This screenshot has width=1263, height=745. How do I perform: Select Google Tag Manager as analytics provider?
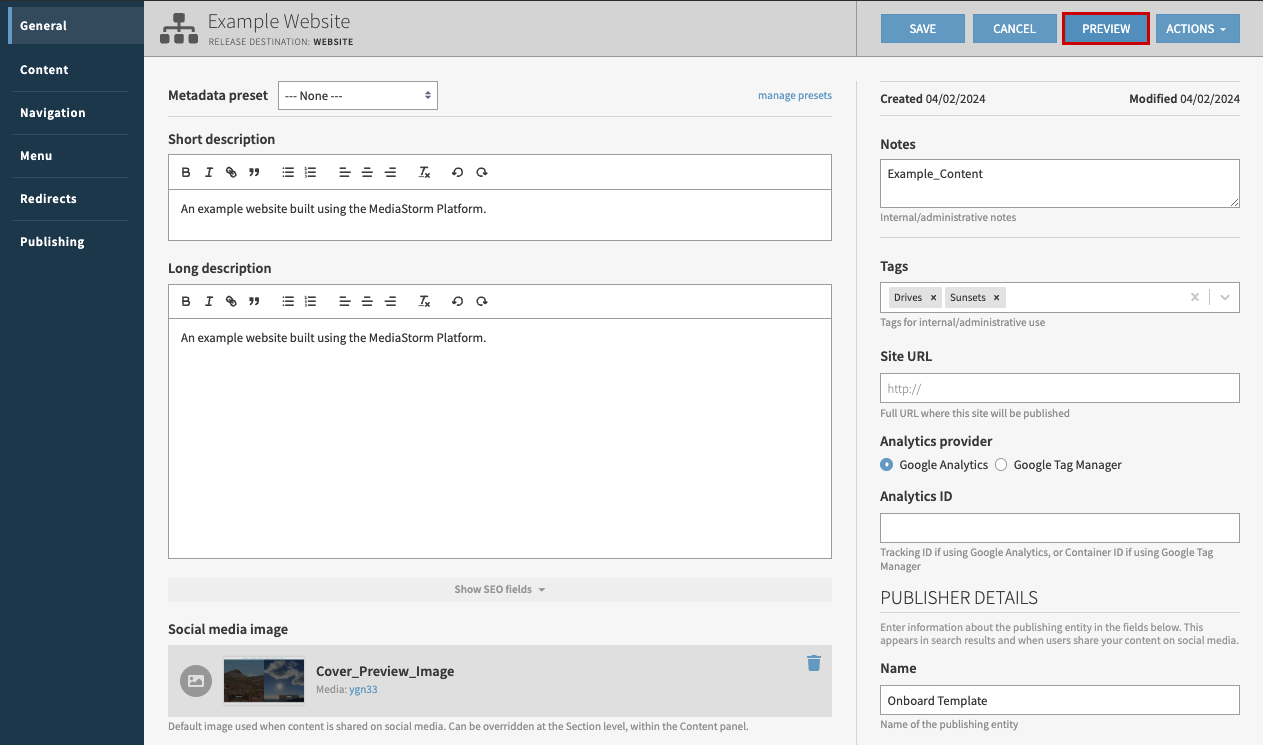click(1001, 464)
